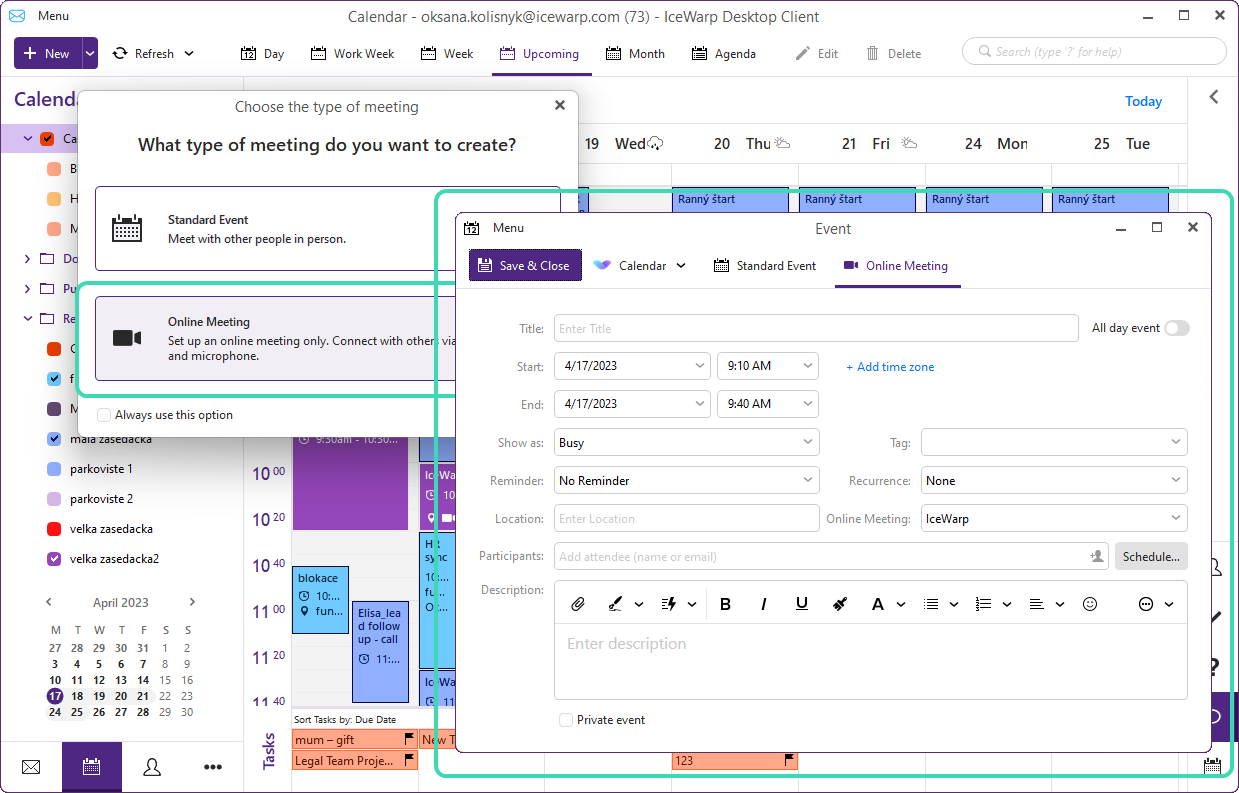Check Always use this option
Viewport: 1239px width, 793px height.
(104, 415)
